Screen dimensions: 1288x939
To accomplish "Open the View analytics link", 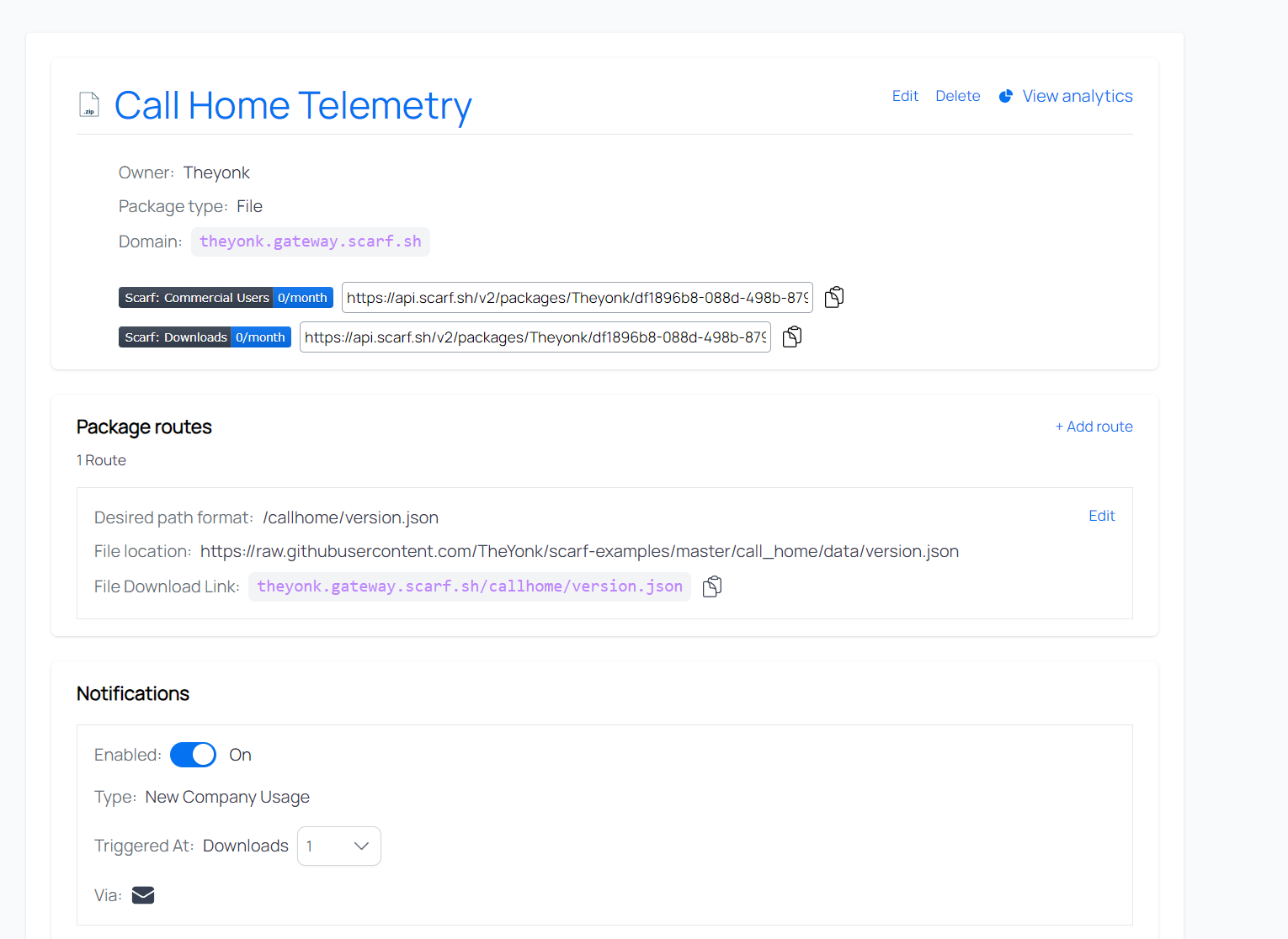I will coord(1077,96).
